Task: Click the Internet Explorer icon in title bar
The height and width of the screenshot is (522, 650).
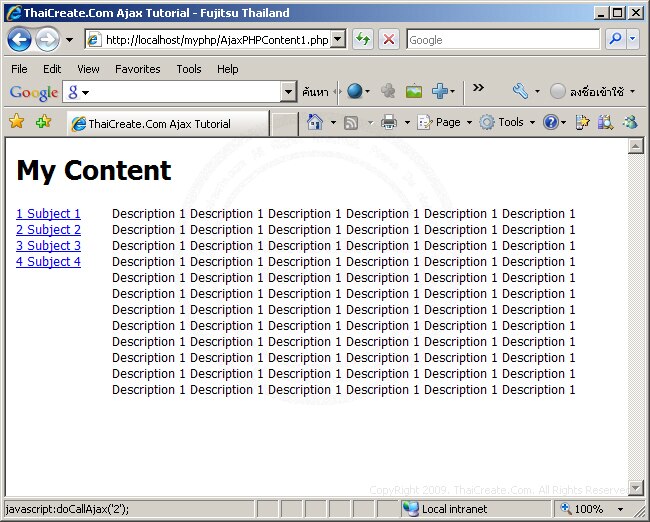Action: (x=14, y=12)
